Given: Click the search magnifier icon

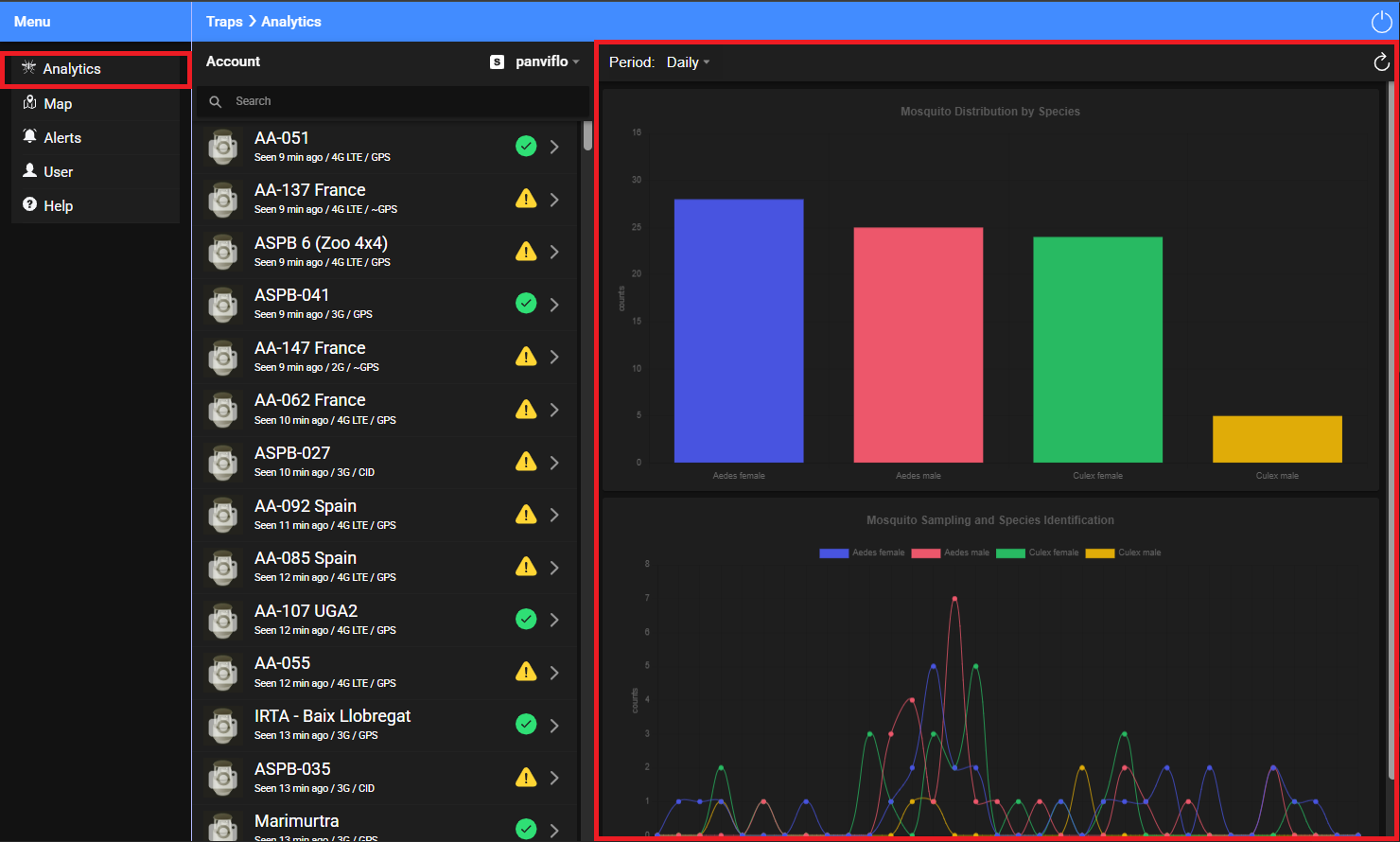Looking at the screenshot, I should point(216,101).
